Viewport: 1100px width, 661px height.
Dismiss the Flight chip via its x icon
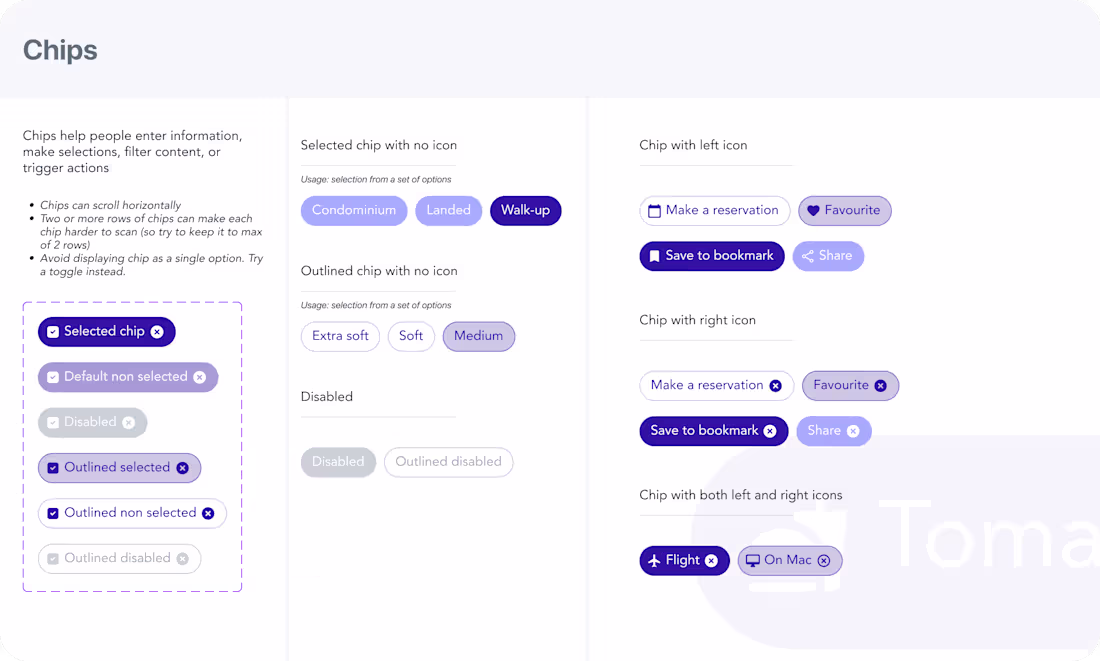713,560
